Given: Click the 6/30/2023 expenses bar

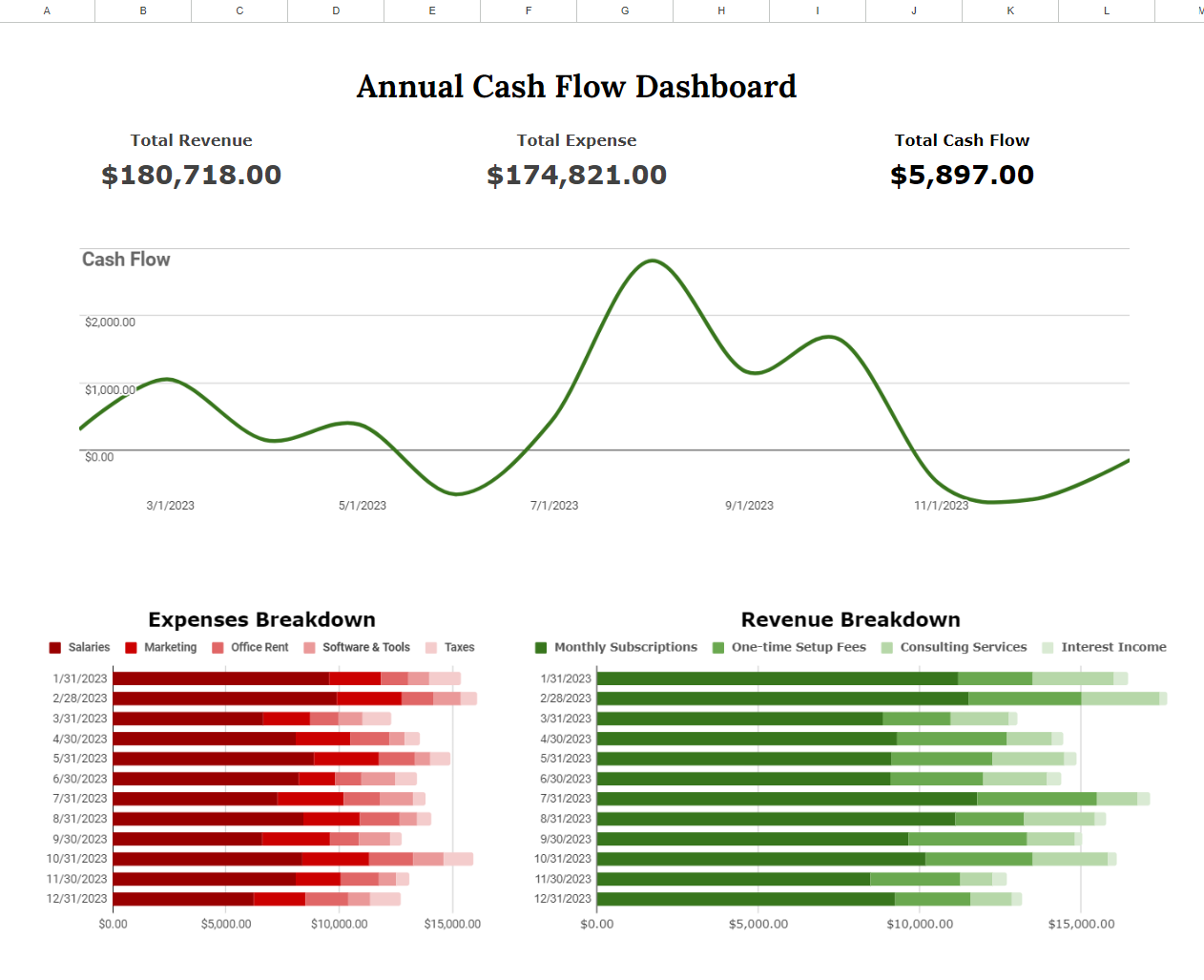Looking at the screenshot, I should click(264, 779).
